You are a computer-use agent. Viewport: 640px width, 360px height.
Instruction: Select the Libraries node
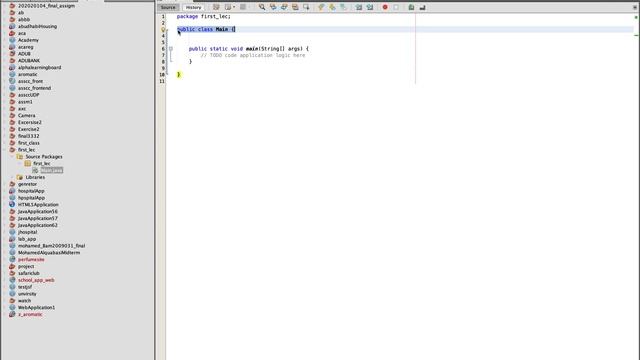[x=35, y=177]
